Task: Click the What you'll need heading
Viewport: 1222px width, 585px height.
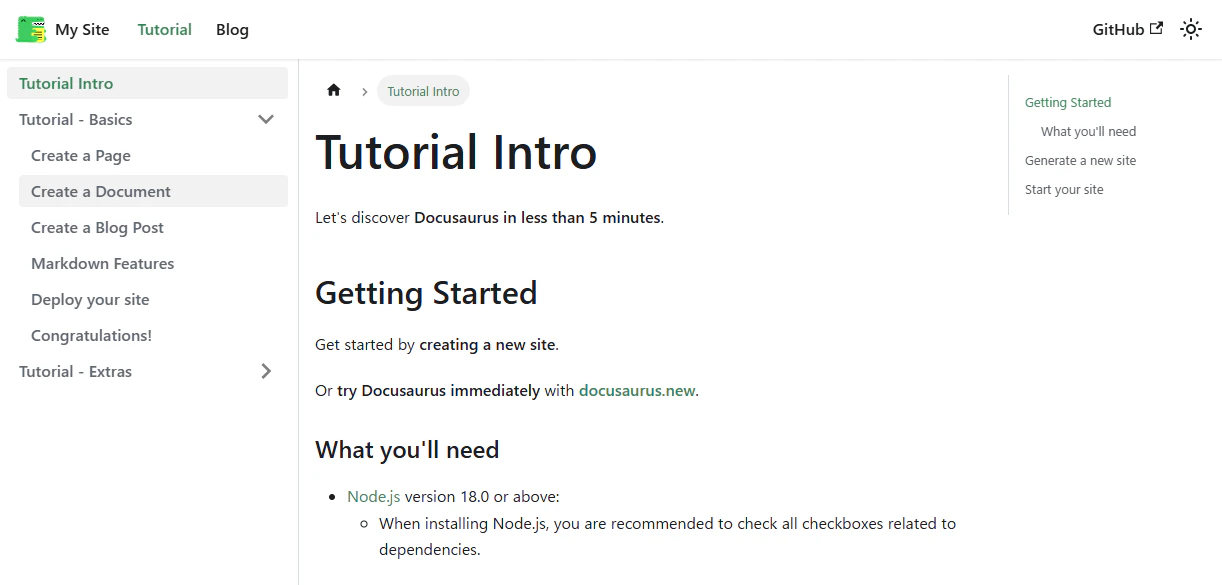Action: tap(407, 450)
